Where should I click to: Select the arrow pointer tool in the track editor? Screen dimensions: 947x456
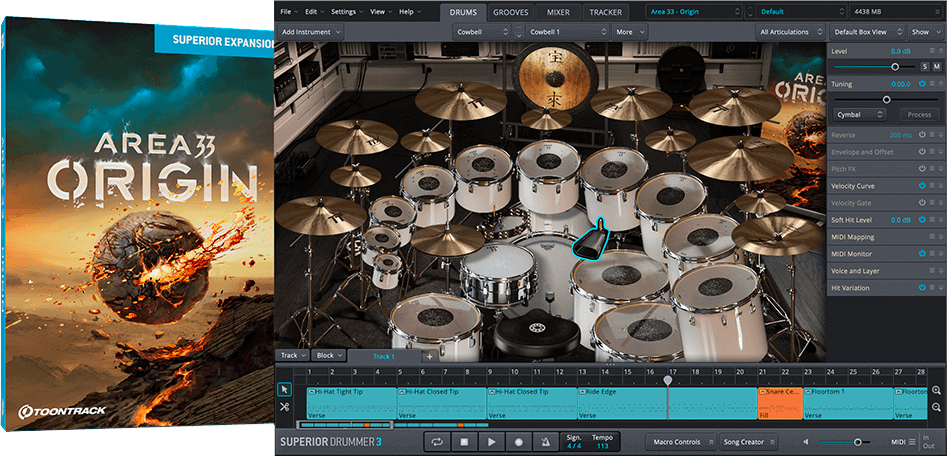(284, 390)
